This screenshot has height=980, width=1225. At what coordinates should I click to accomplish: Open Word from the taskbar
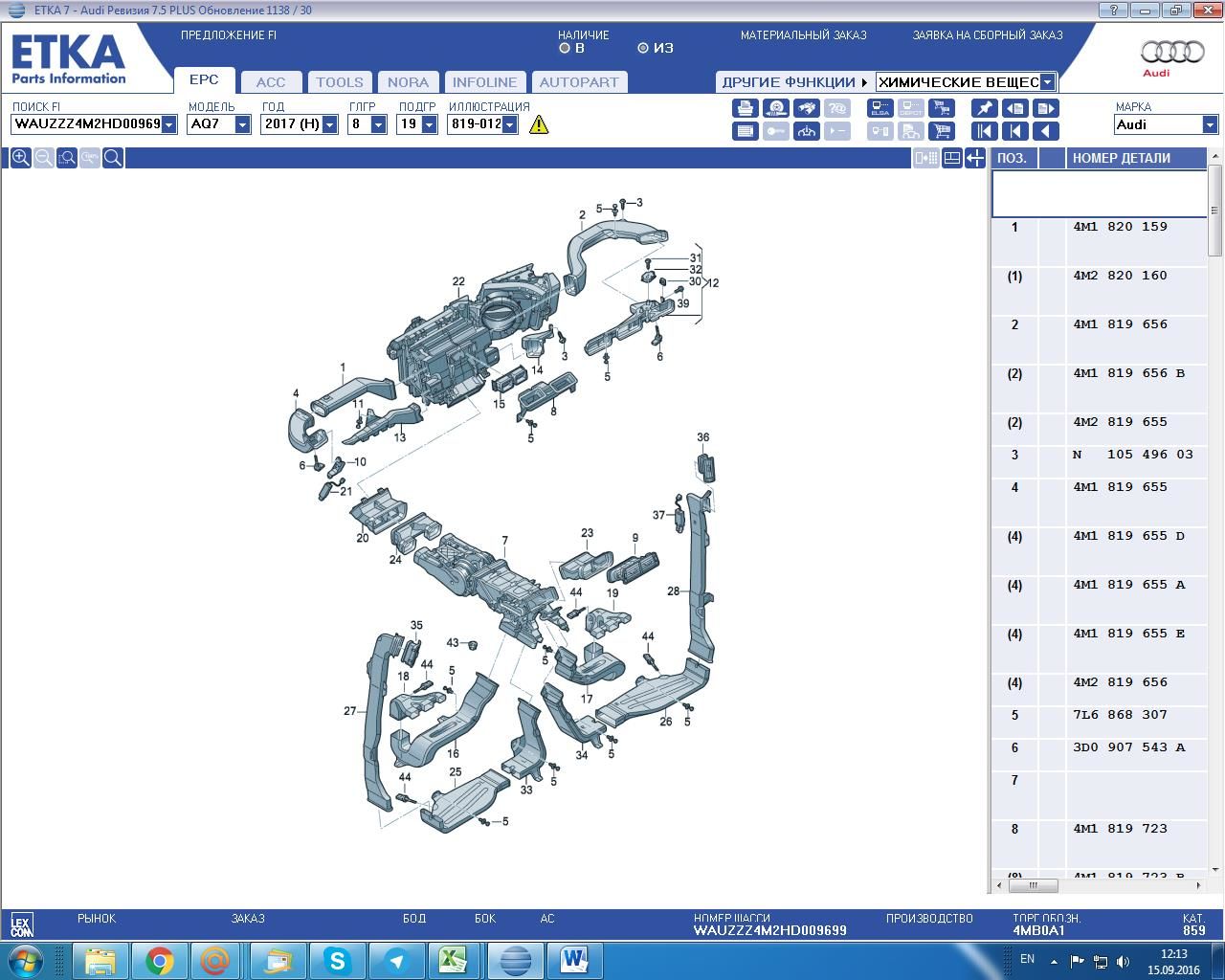tap(574, 960)
